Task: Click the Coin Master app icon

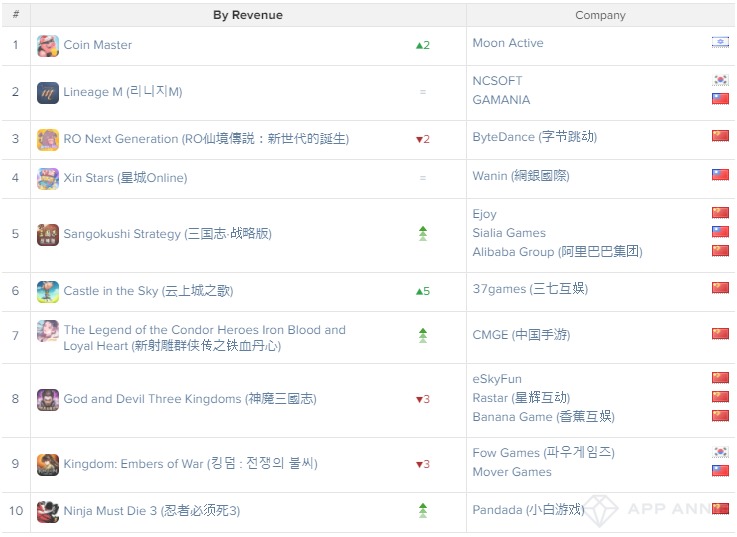Action: pyautogui.click(x=48, y=46)
